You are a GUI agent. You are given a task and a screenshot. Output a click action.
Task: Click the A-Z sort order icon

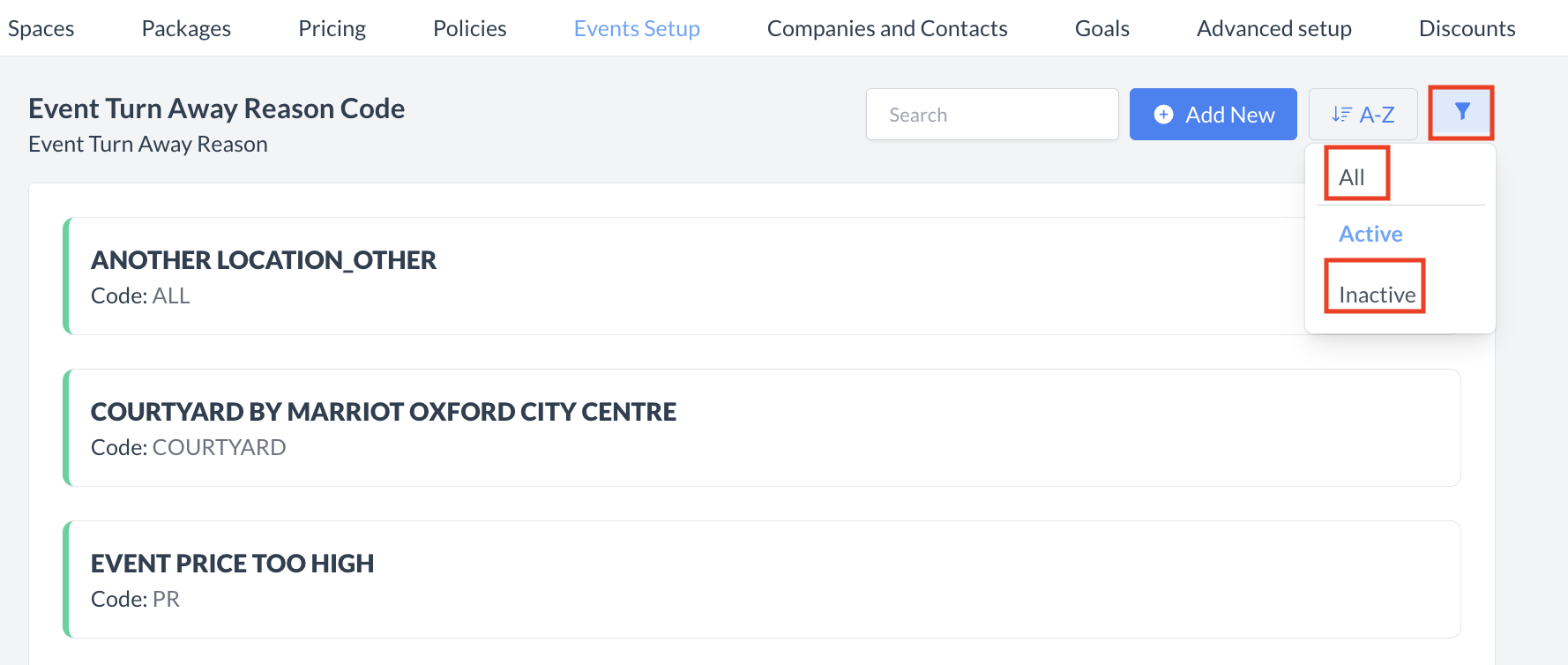pyautogui.click(x=1340, y=115)
